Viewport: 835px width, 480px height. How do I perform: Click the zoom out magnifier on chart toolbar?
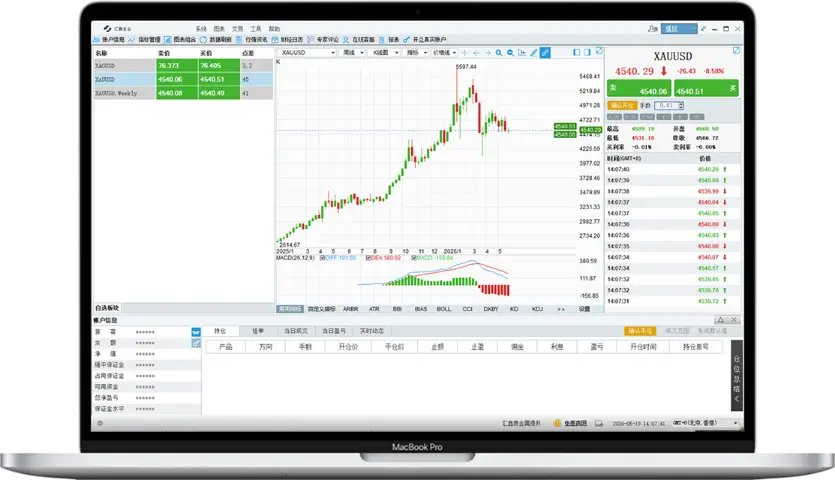[511, 53]
